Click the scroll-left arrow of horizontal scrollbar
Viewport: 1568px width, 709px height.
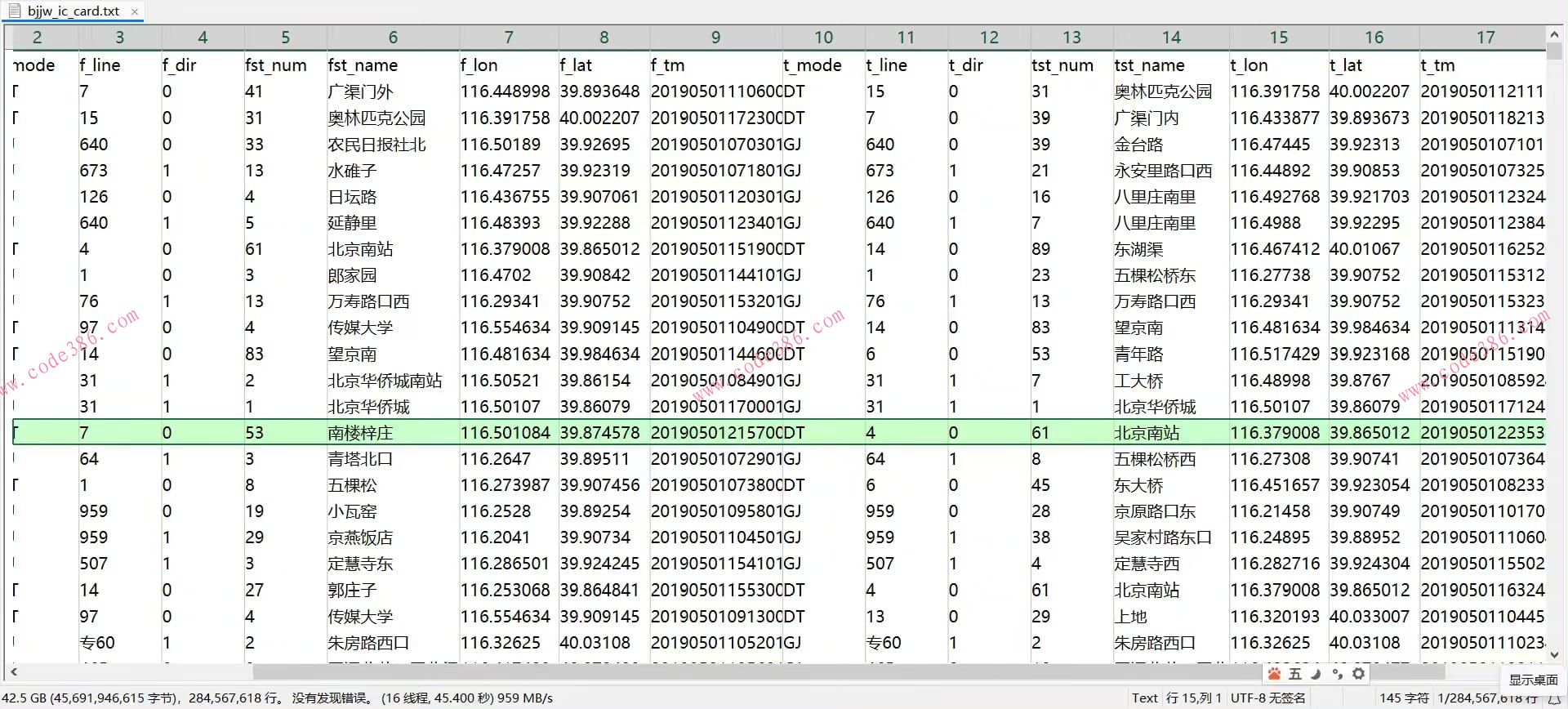tap(13, 672)
